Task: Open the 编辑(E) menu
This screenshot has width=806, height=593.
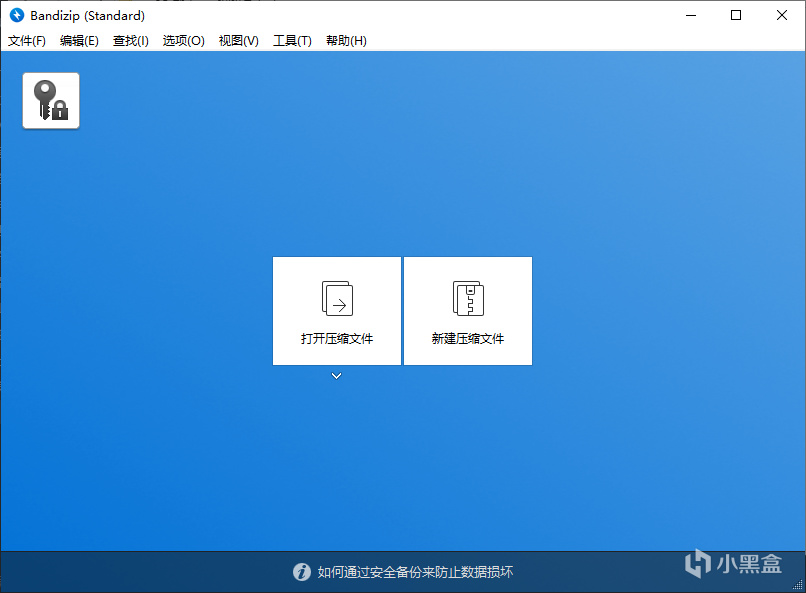Action: (x=79, y=41)
